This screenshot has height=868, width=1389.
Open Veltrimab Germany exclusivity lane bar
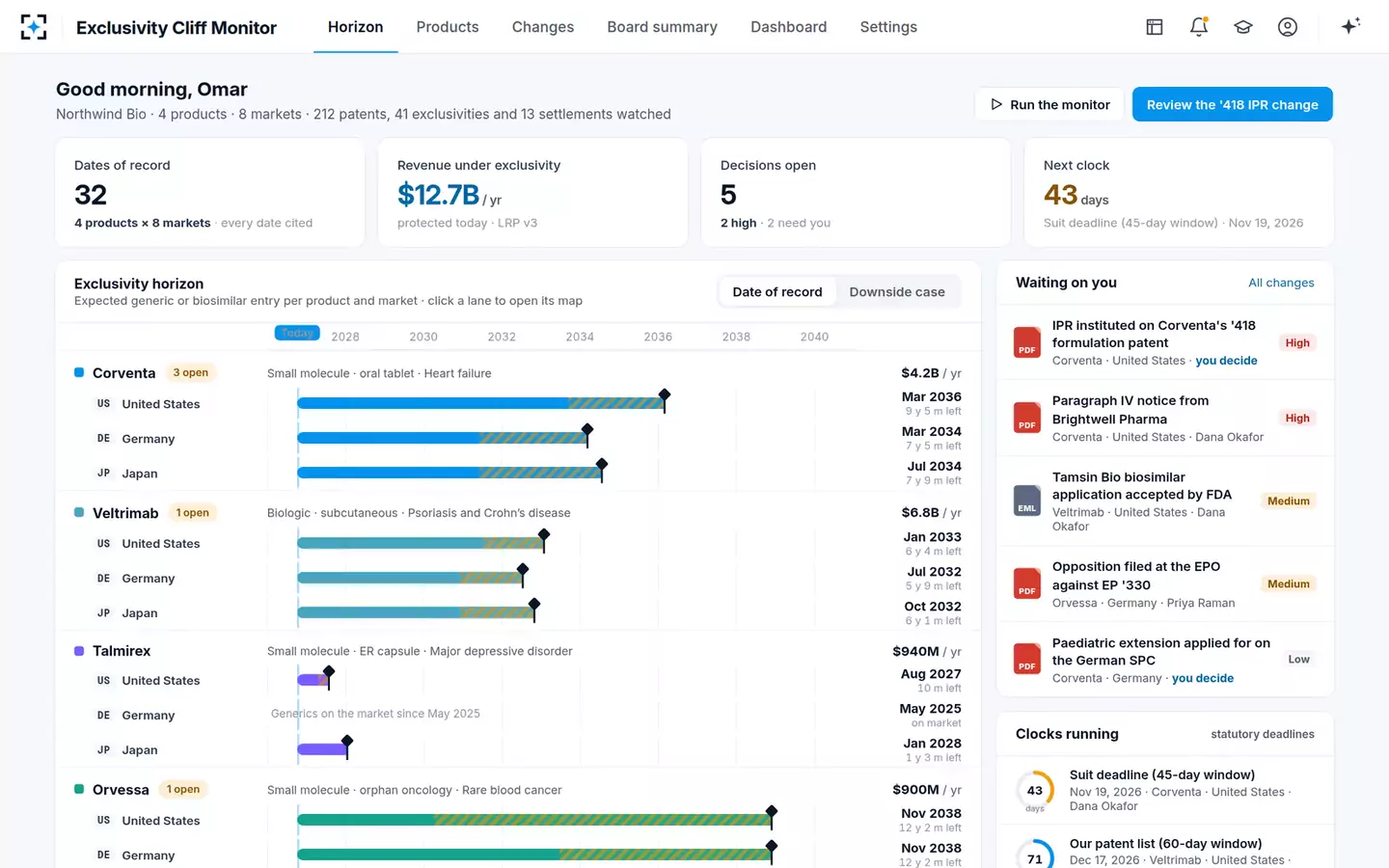(411, 578)
